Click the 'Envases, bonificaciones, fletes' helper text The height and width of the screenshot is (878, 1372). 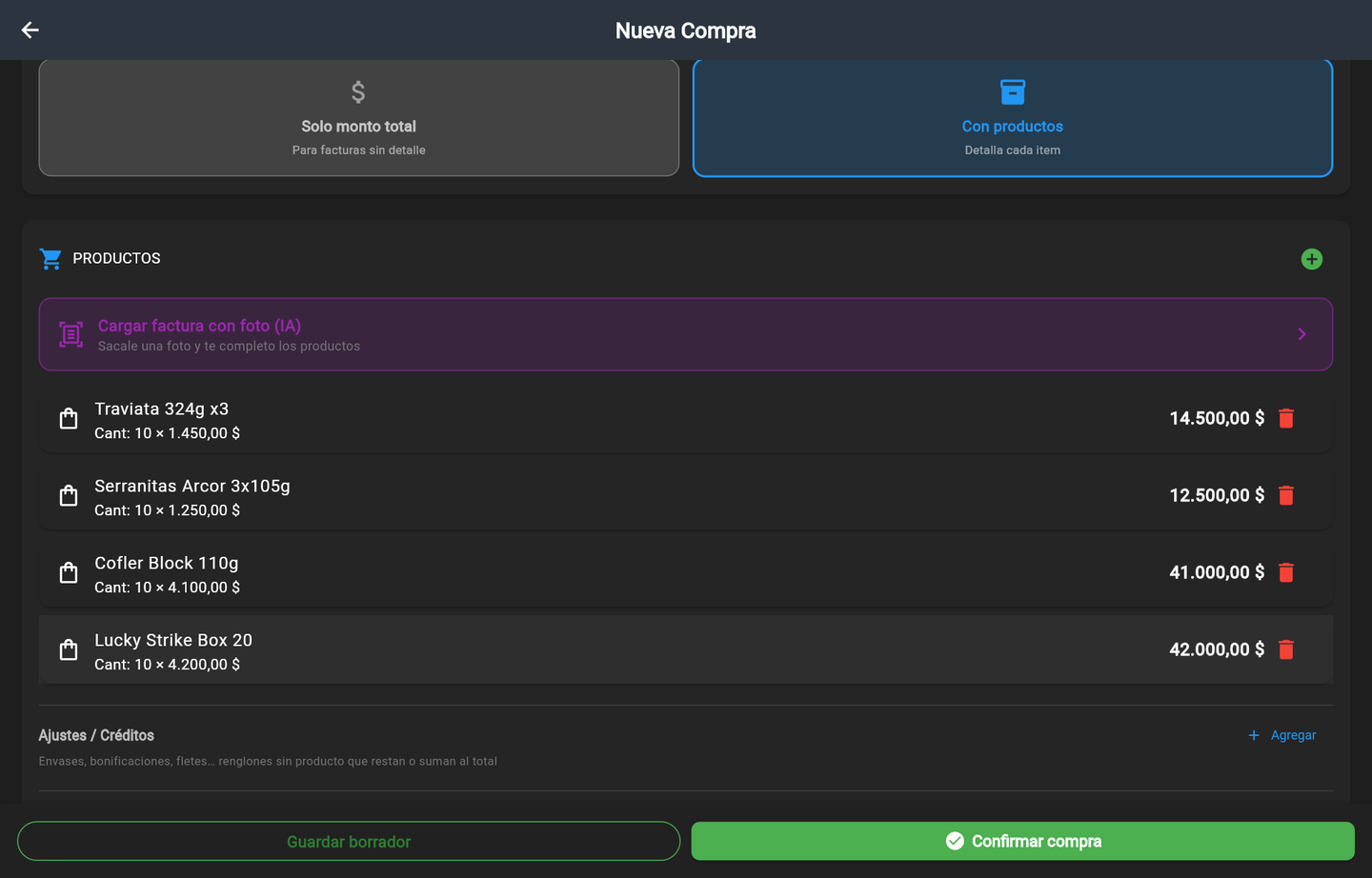pyautogui.click(x=268, y=761)
